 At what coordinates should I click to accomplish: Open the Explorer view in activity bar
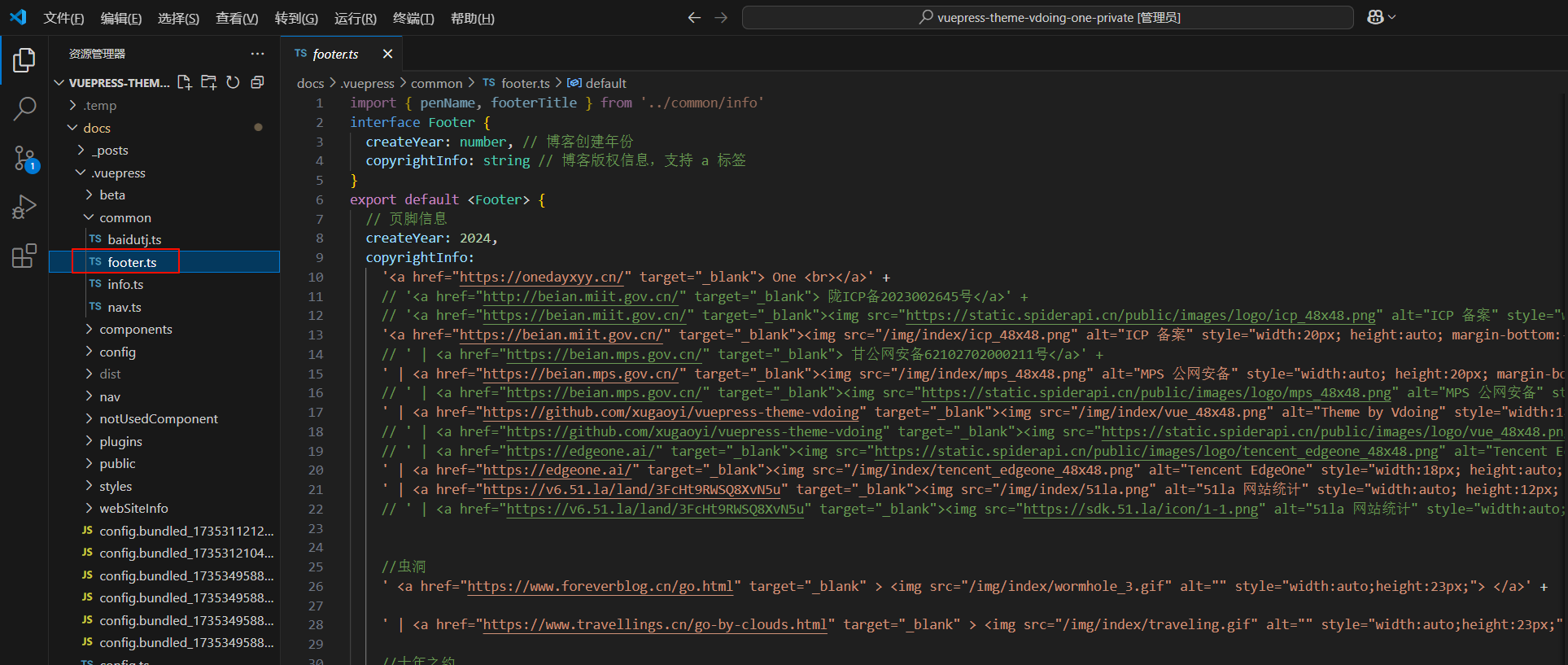[24, 59]
